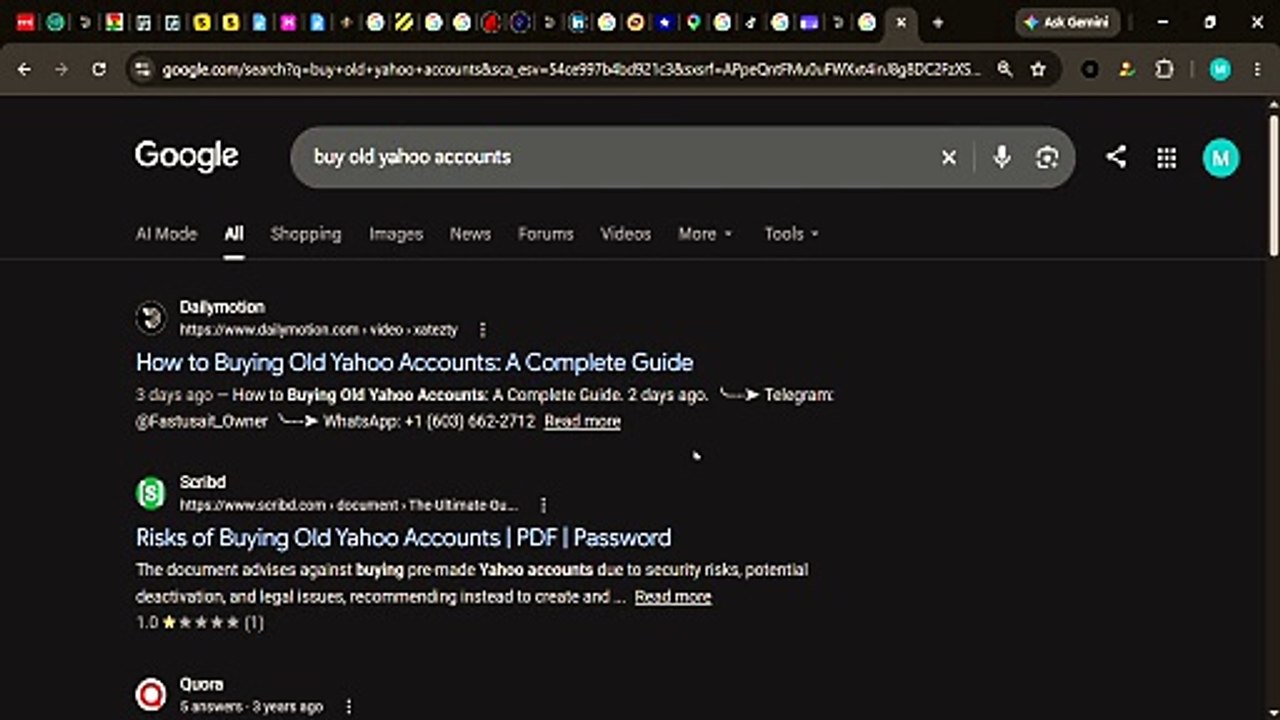The height and width of the screenshot is (720, 1280).
Task: Close the active browser tab
Action: tap(900, 22)
